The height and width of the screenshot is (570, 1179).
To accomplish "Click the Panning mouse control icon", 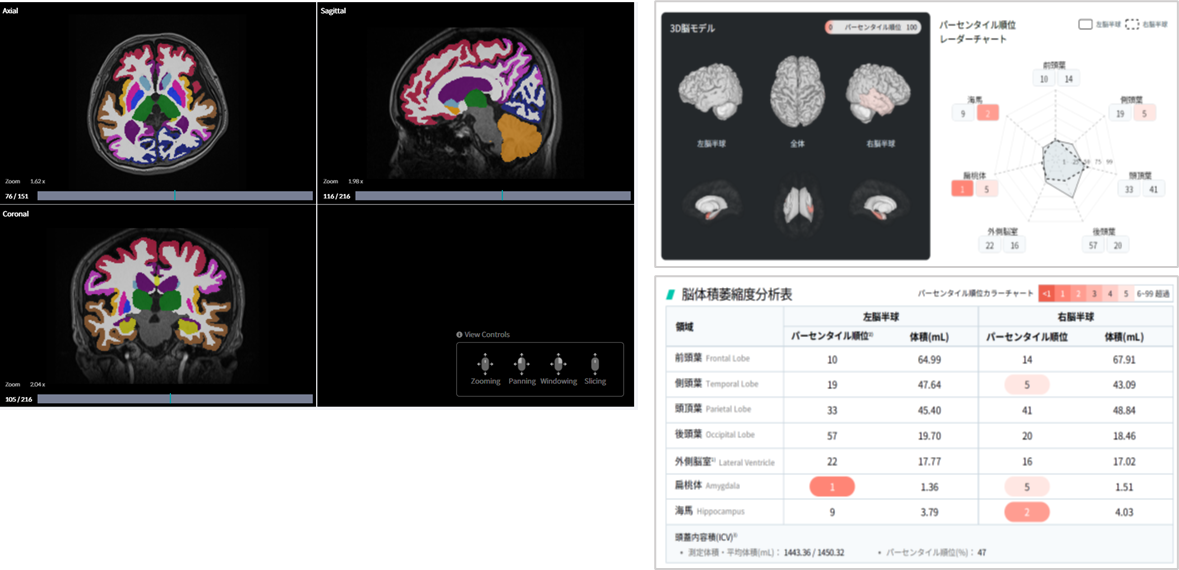I will coord(521,364).
